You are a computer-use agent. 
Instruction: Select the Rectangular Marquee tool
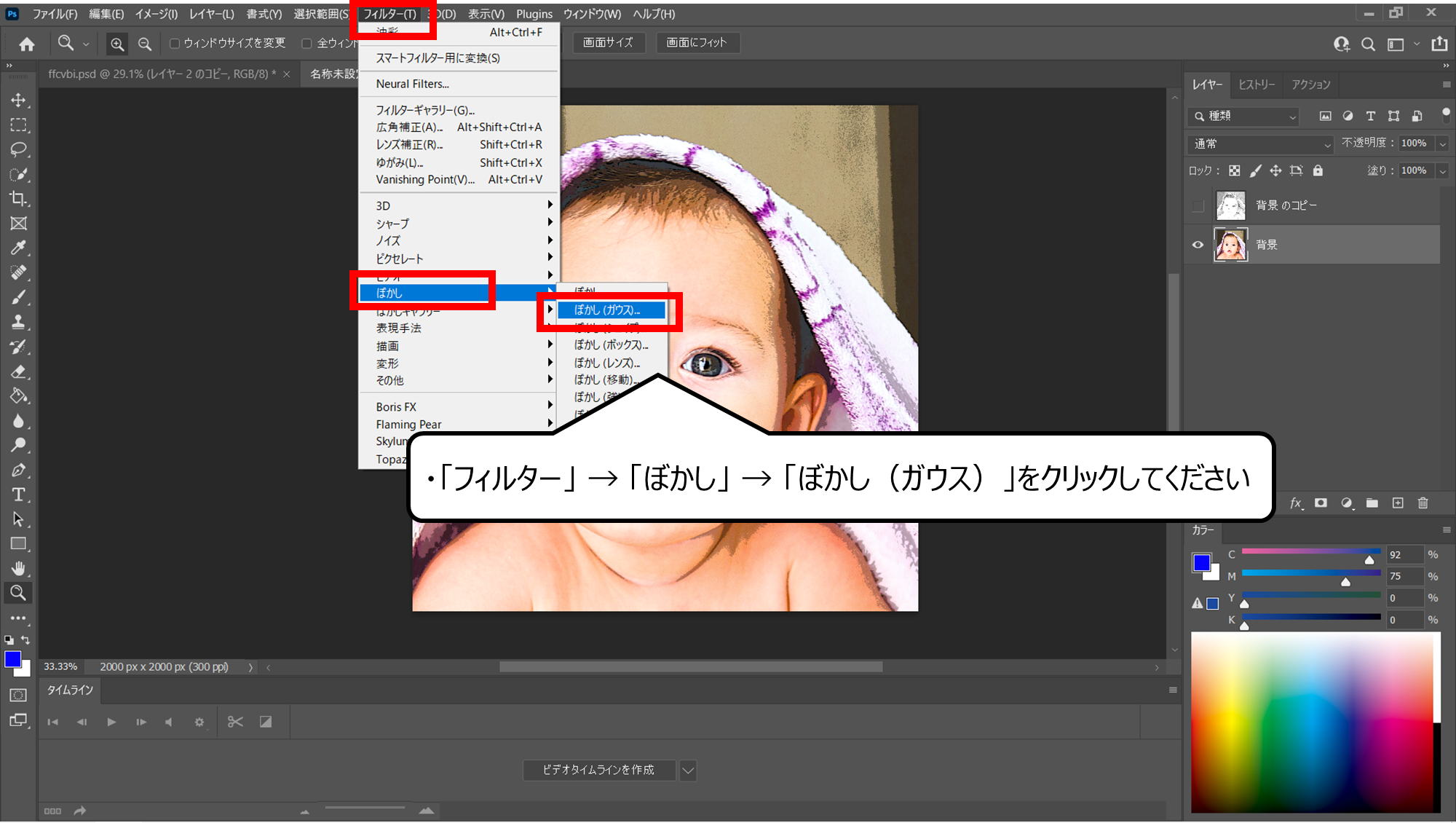point(19,125)
